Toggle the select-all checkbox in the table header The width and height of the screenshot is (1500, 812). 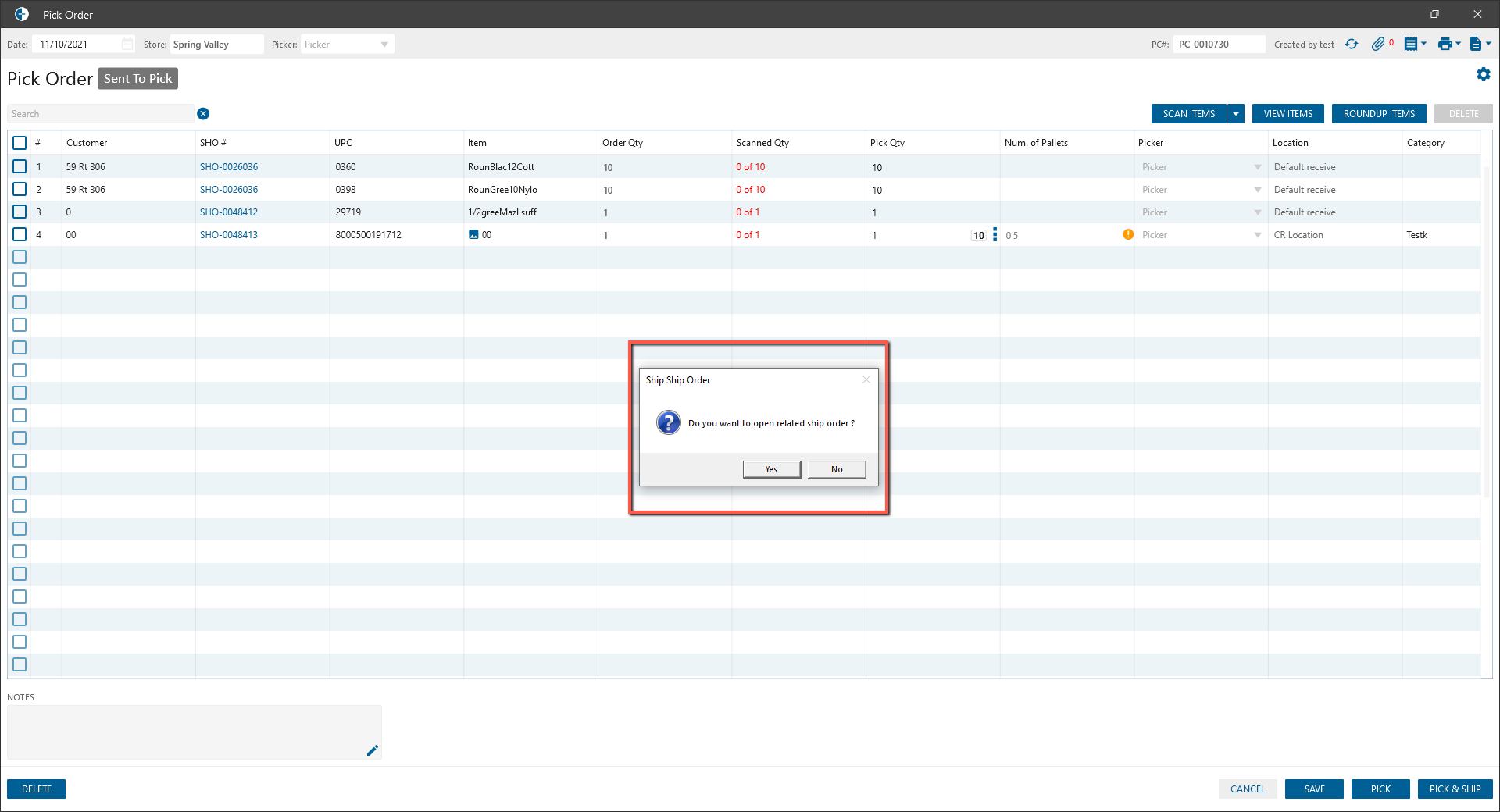point(20,143)
